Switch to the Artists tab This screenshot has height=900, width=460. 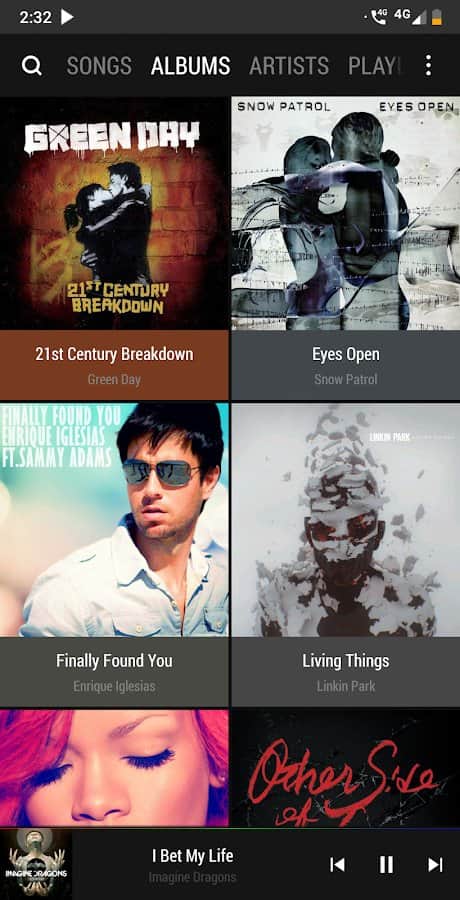(x=289, y=66)
